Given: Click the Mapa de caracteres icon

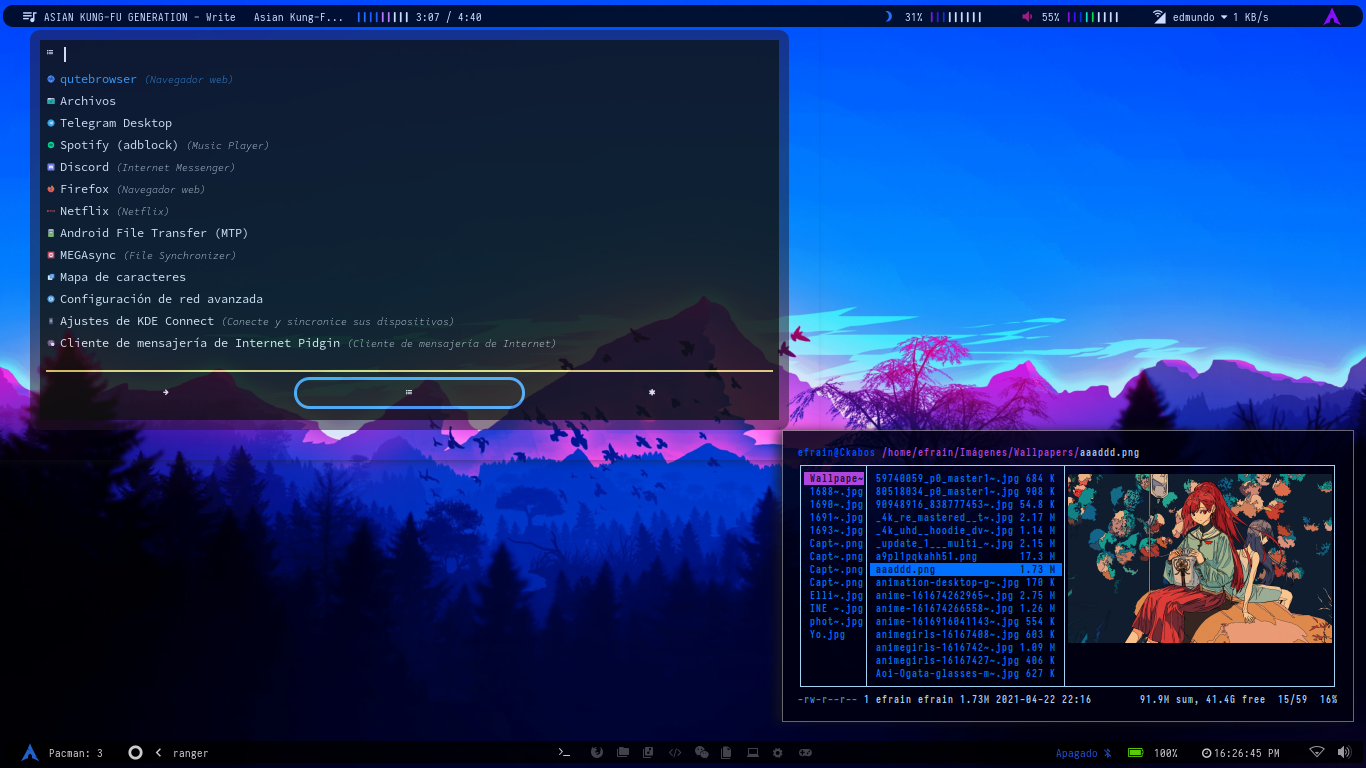Looking at the screenshot, I should coord(51,277).
